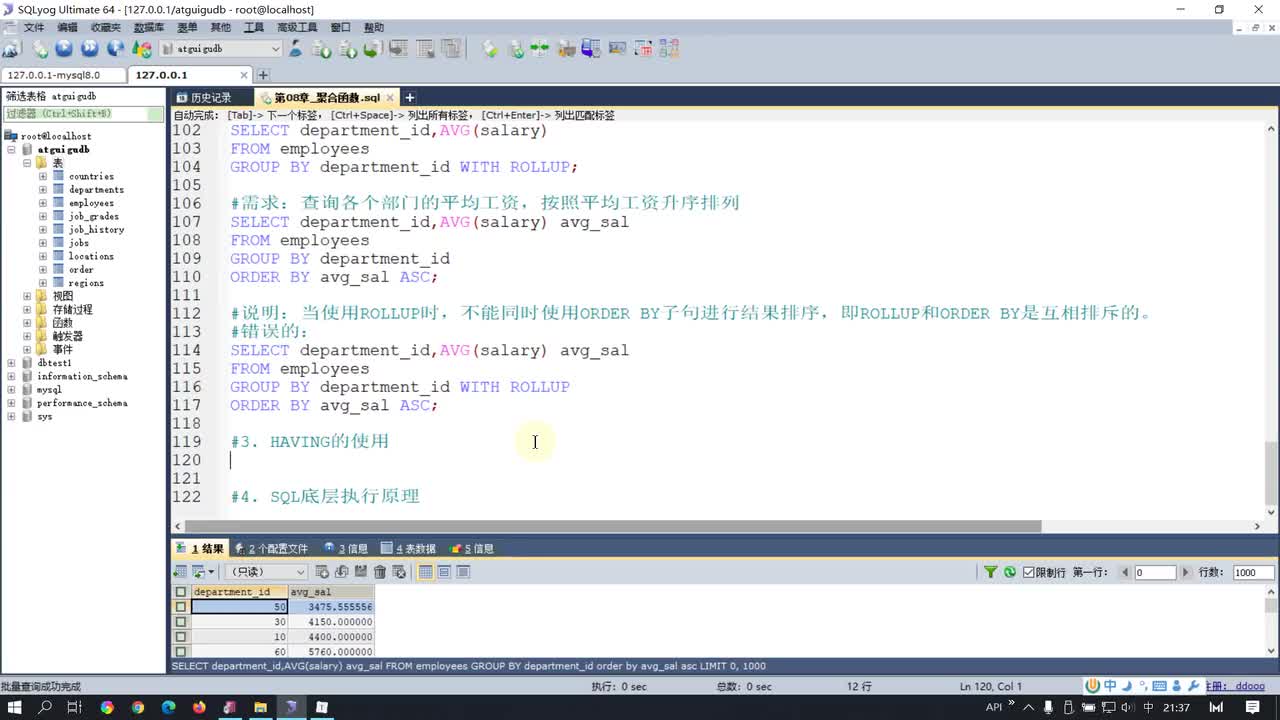Check the row with department_id 50
Screen dimensions: 1280x720
click(181, 607)
